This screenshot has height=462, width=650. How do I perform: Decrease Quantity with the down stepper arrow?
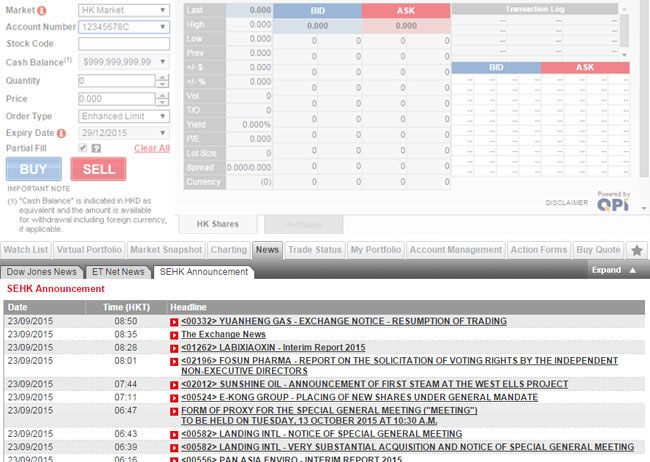coord(162,84)
